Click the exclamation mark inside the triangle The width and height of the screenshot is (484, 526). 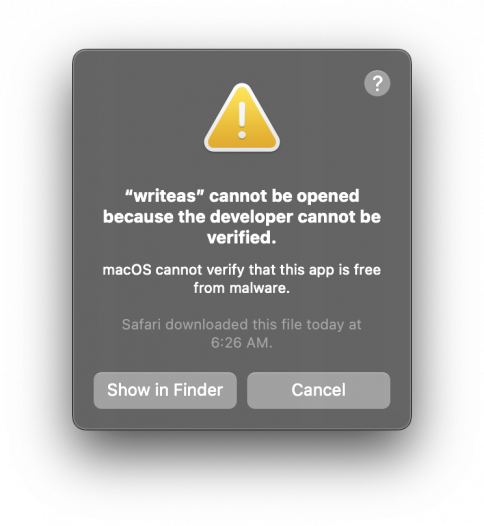[242, 120]
